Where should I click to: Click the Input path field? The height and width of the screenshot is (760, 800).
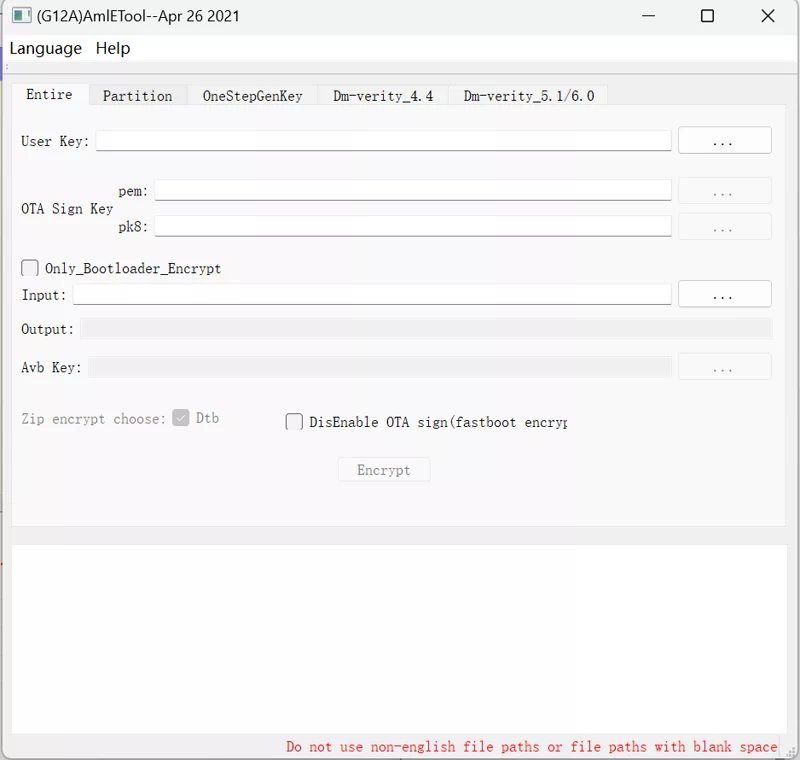pos(372,294)
